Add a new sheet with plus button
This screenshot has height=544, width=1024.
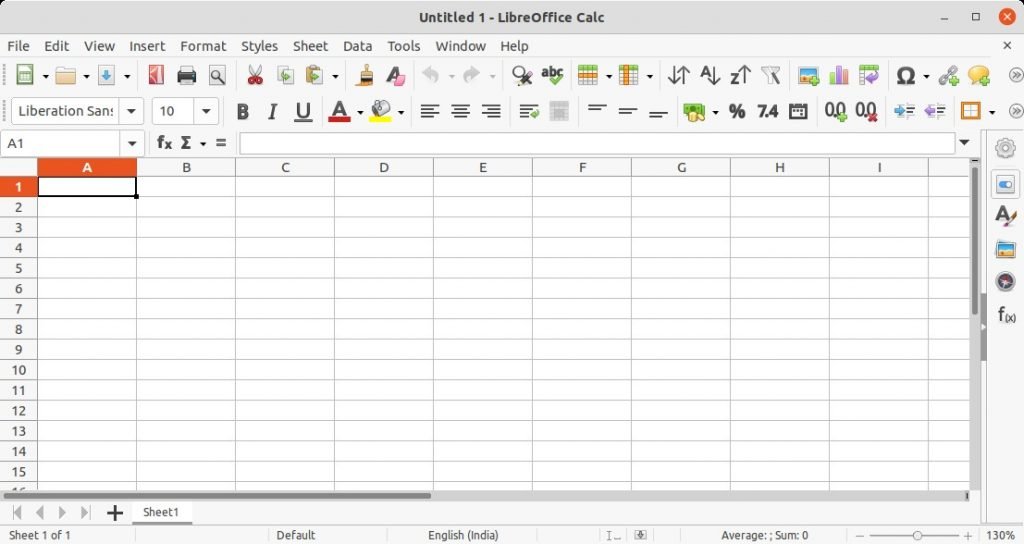coord(115,513)
